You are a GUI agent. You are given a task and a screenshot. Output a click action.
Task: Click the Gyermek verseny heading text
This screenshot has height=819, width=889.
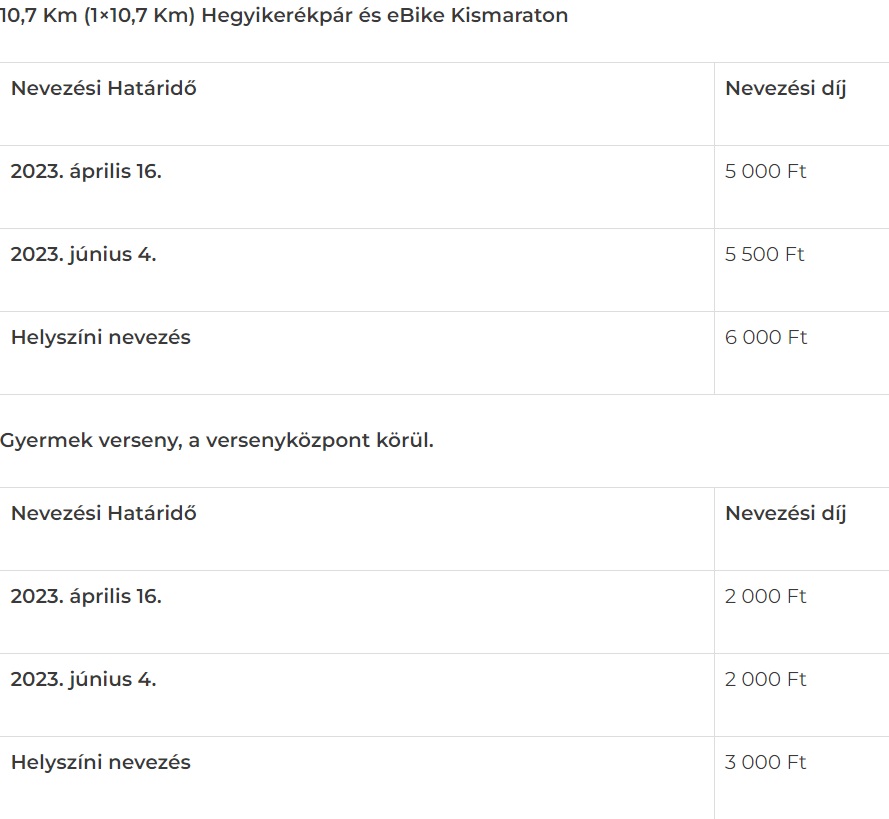(x=217, y=440)
